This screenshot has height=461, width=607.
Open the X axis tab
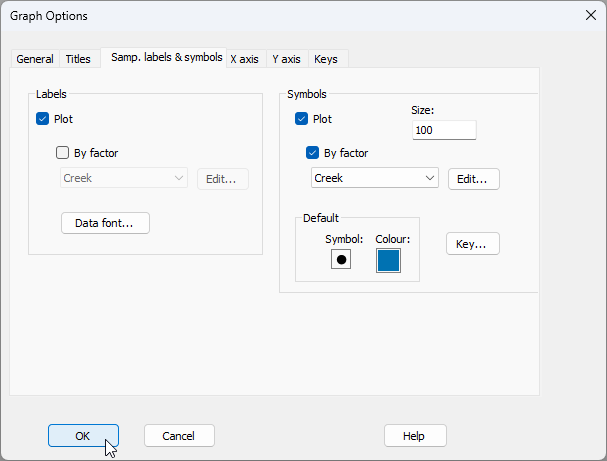[x=246, y=59]
